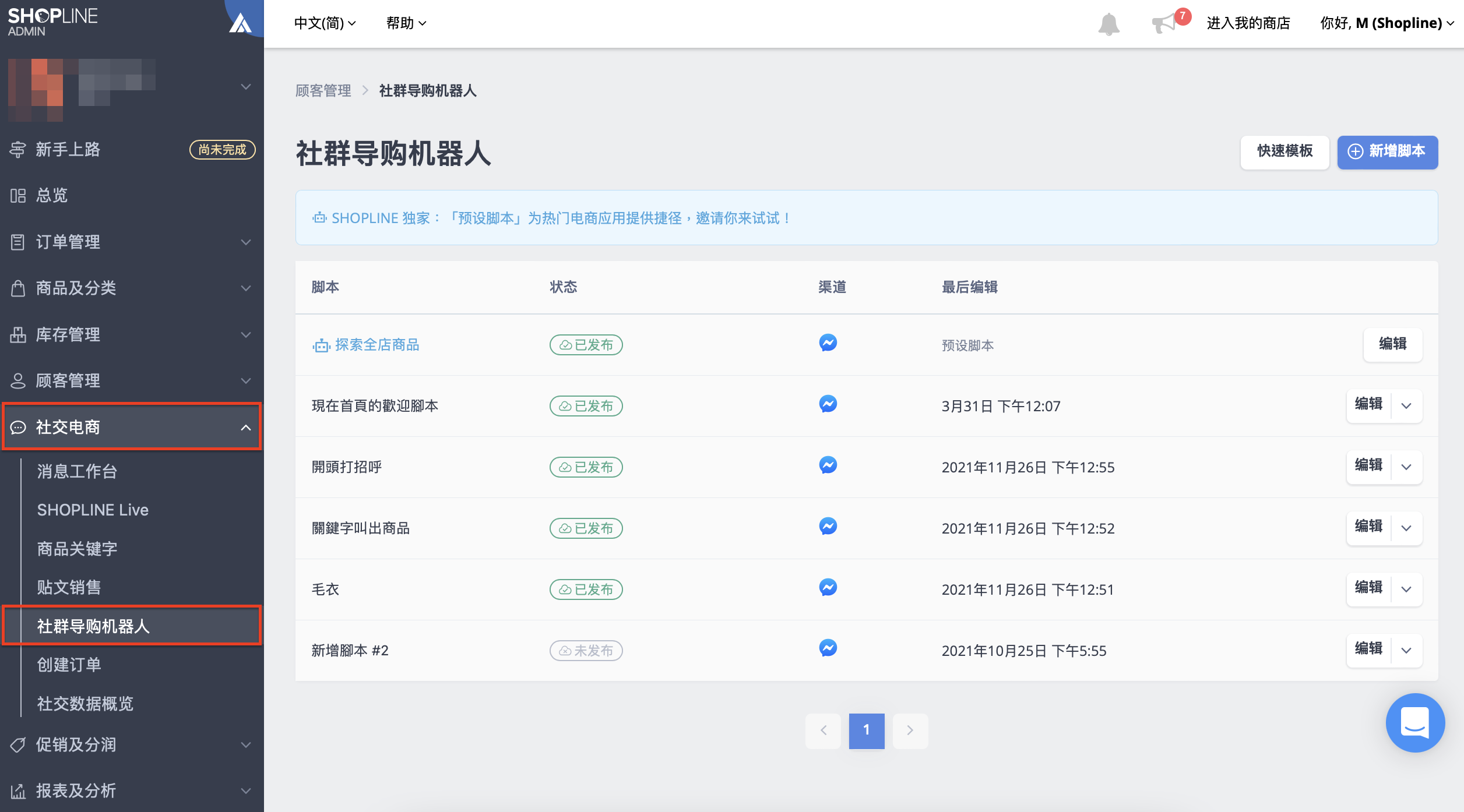Click the robot icon beside 探索全店商品
The image size is (1464, 812).
coord(321,345)
